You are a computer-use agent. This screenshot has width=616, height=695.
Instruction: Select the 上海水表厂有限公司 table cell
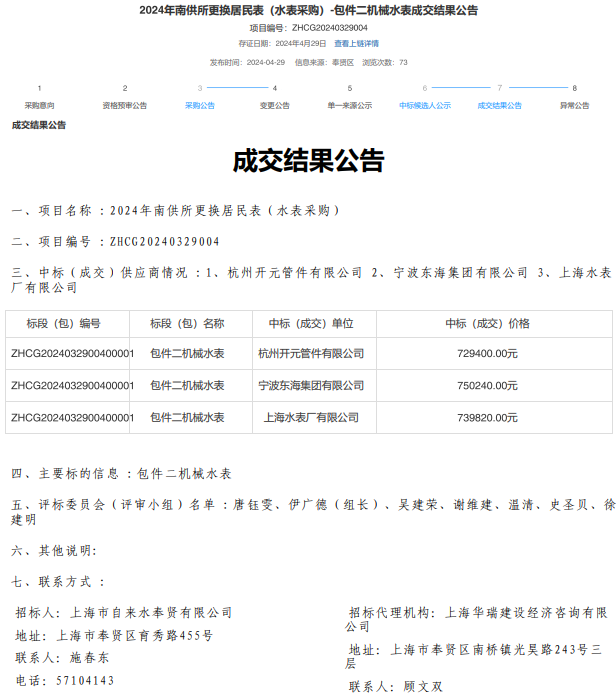[x=310, y=418]
